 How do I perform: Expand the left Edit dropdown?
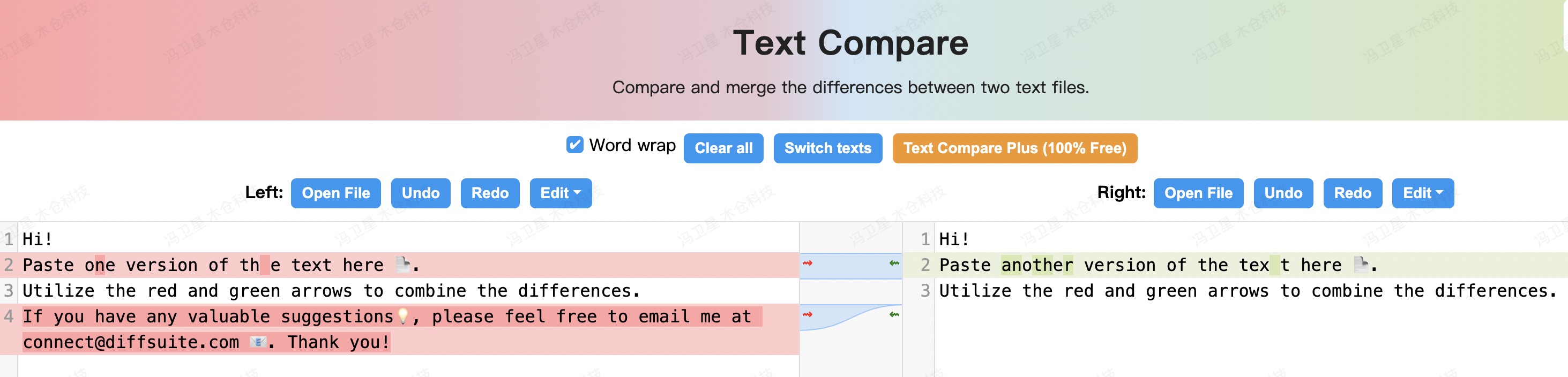[560, 193]
